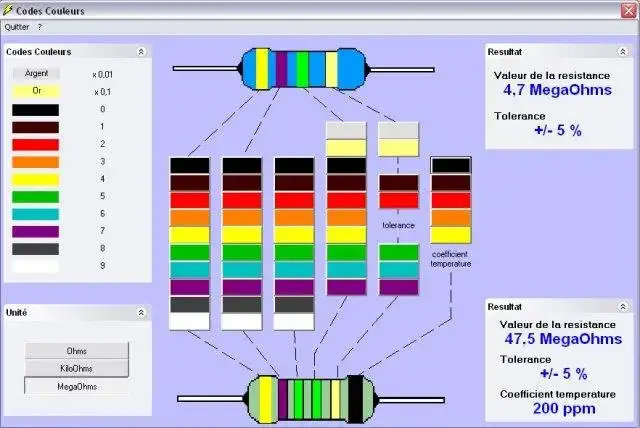640x428 pixels.
Task: Choose purple in the second band column
Action: click(242, 287)
